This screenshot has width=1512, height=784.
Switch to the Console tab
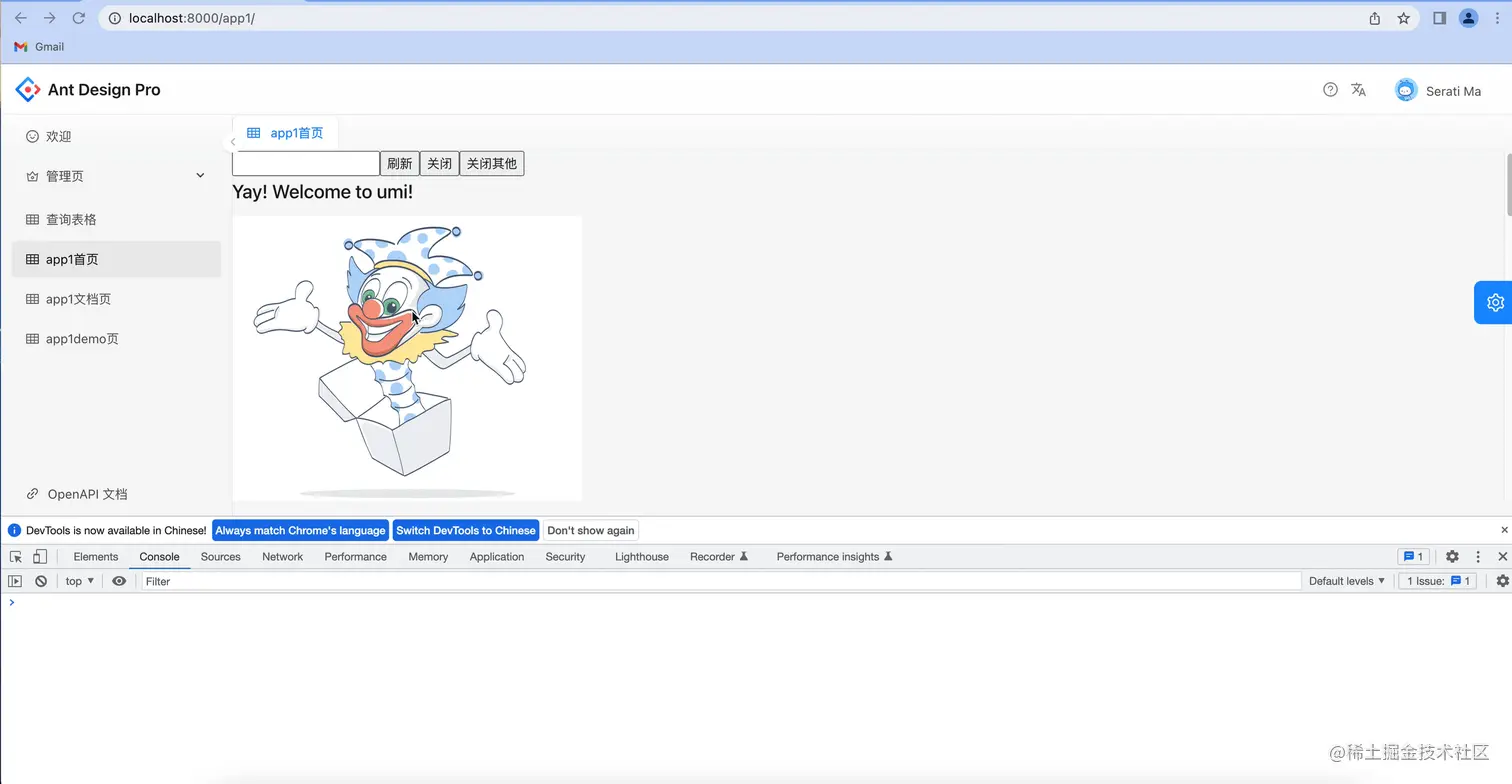pyautogui.click(x=159, y=557)
